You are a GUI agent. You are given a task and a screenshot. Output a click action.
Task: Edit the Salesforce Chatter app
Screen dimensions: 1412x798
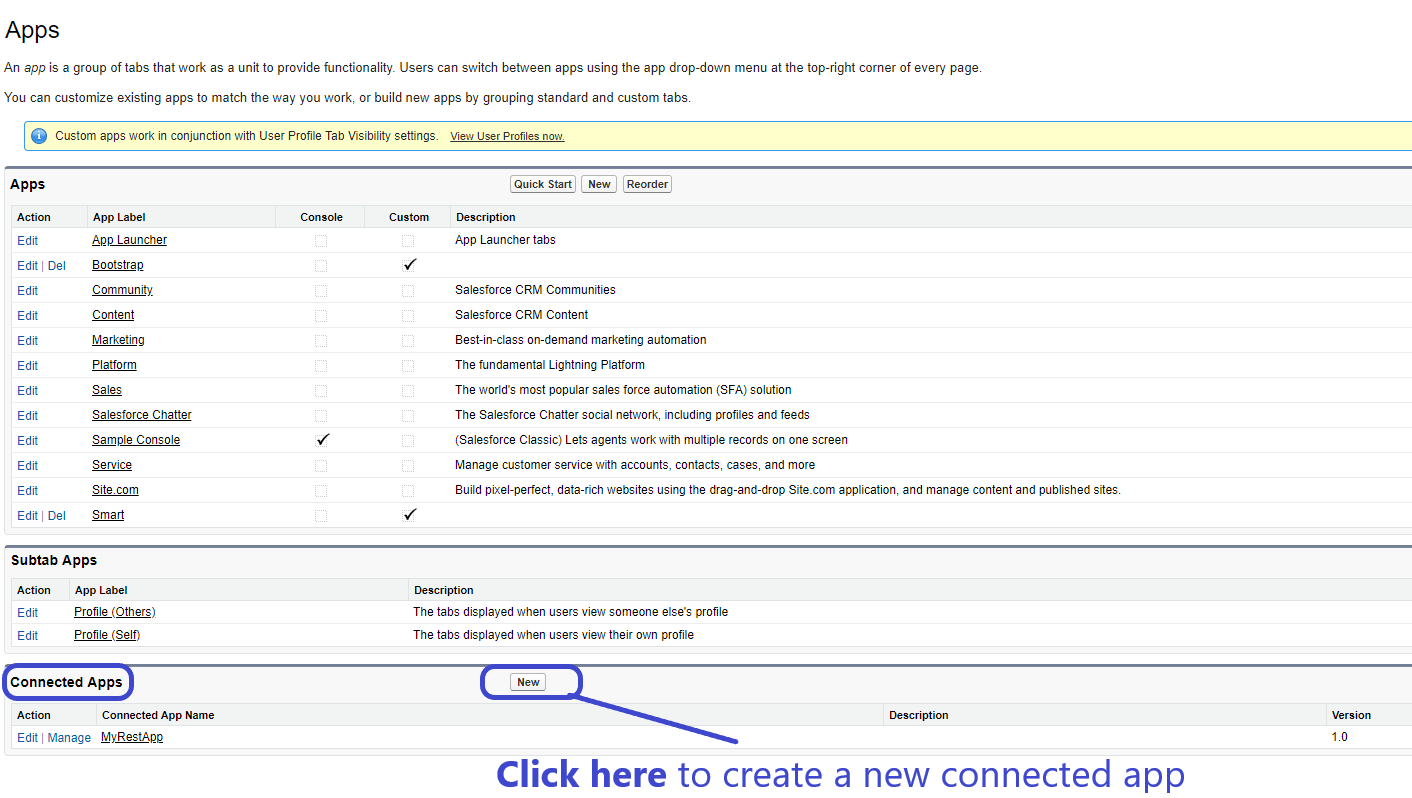click(x=27, y=415)
